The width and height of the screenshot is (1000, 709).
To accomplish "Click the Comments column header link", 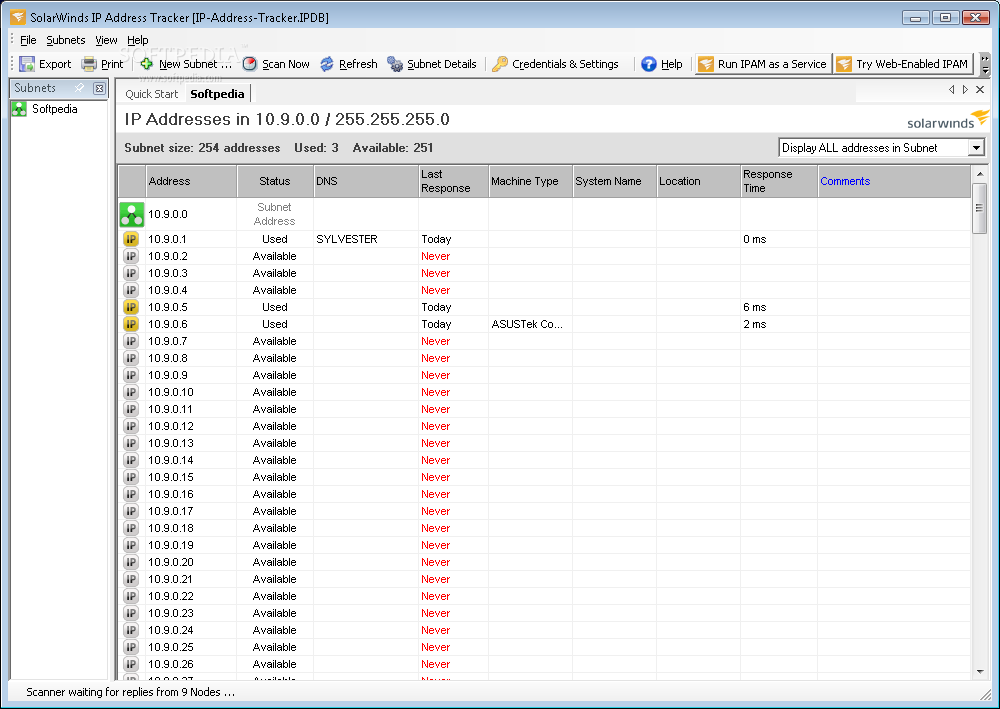I will click(x=845, y=181).
